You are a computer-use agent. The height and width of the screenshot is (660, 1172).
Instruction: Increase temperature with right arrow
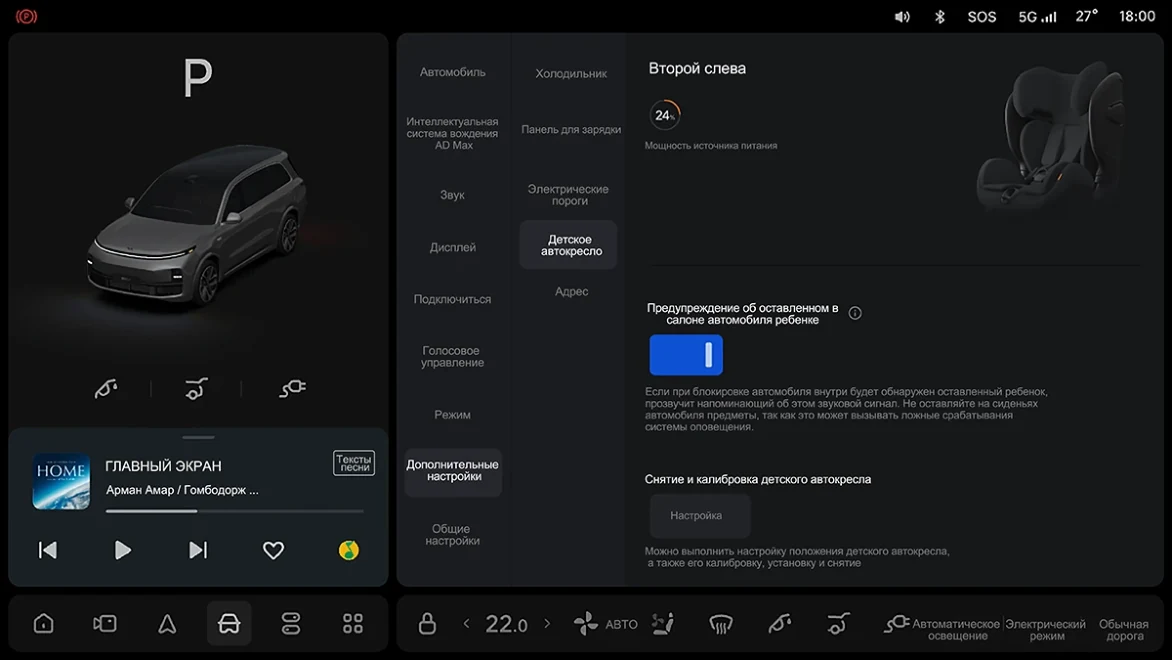pyautogui.click(x=547, y=623)
